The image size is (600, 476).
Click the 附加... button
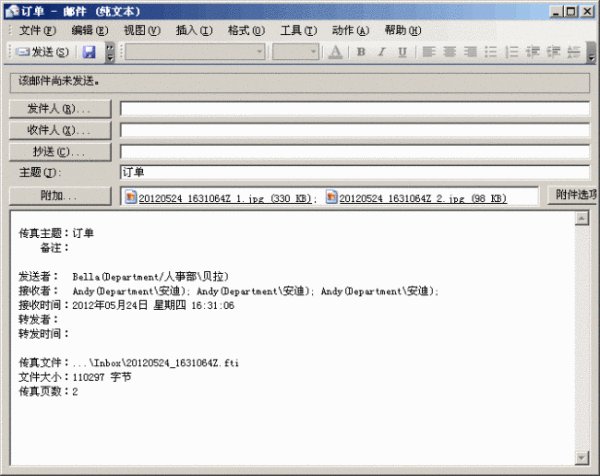coord(60,196)
